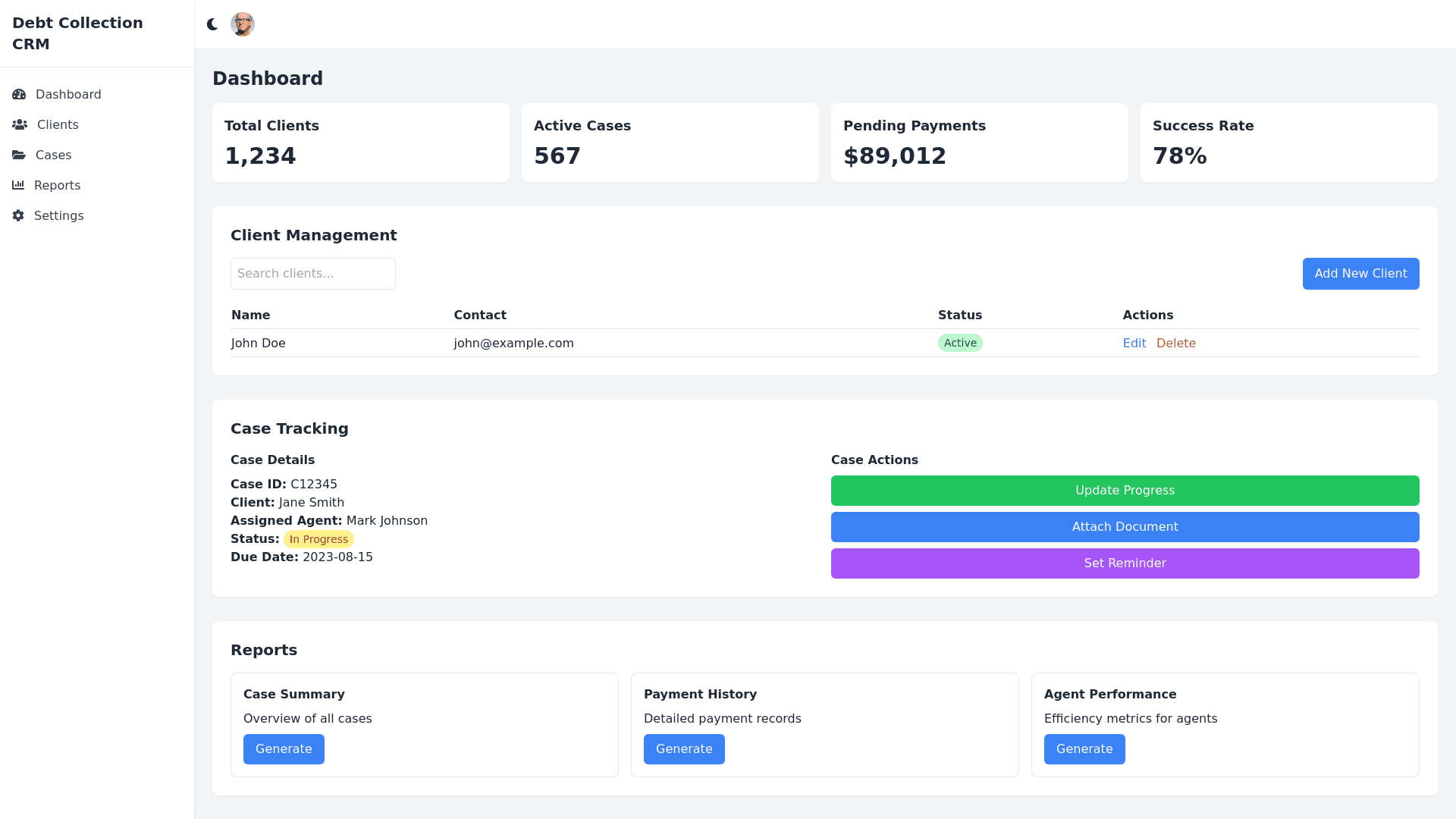Click the Cases folder icon in sidebar
The height and width of the screenshot is (819, 1456).
pyautogui.click(x=19, y=155)
